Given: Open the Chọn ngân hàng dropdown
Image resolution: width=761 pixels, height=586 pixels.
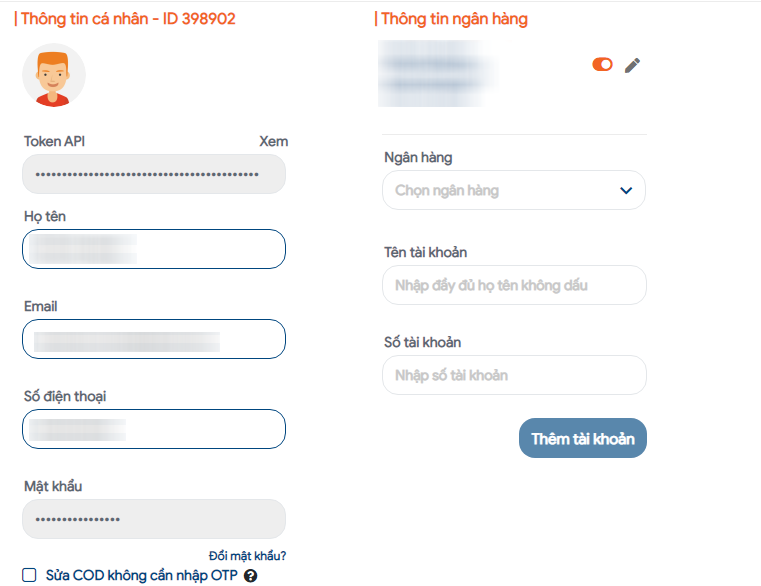Looking at the screenshot, I should point(514,190).
